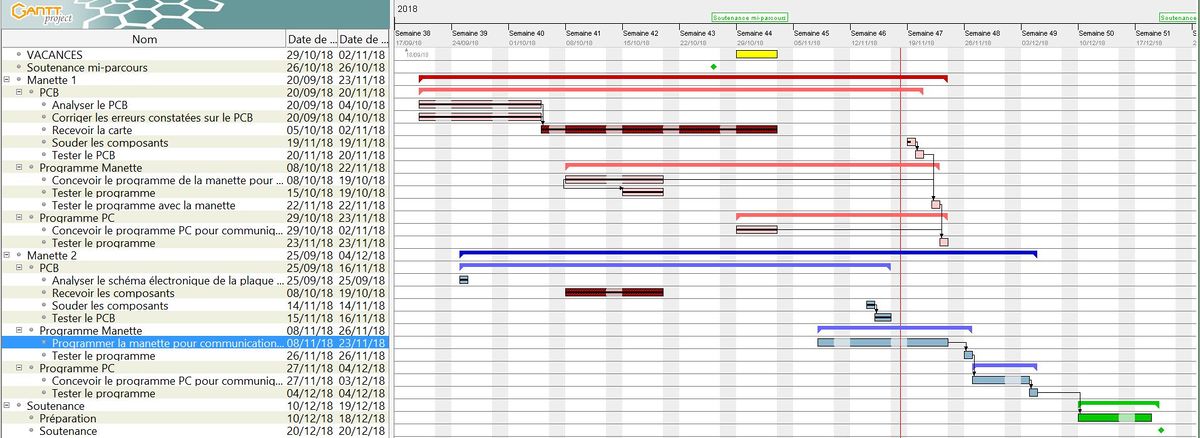Image resolution: width=1200 pixels, height=438 pixels.
Task: Click the green Préparation task bar
Action: [1114, 418]
